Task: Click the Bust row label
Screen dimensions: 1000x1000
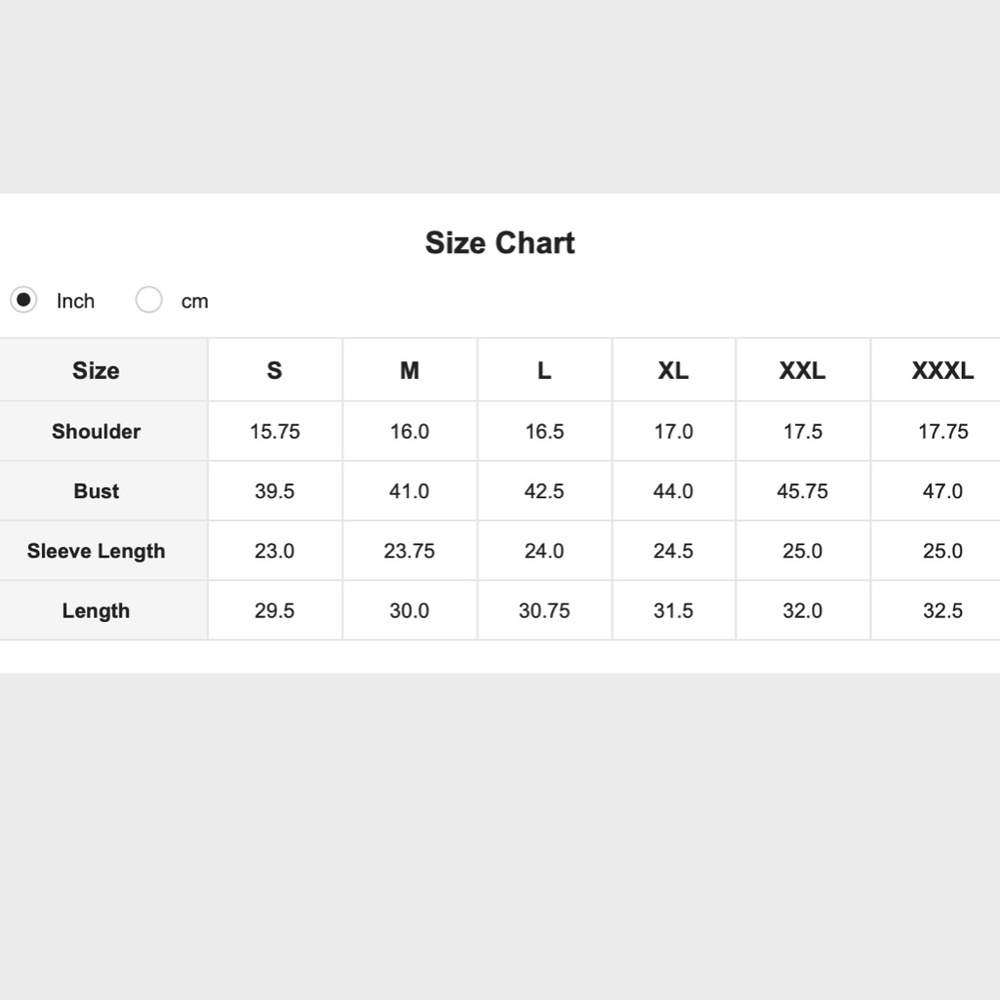Action: coord(96,491)
